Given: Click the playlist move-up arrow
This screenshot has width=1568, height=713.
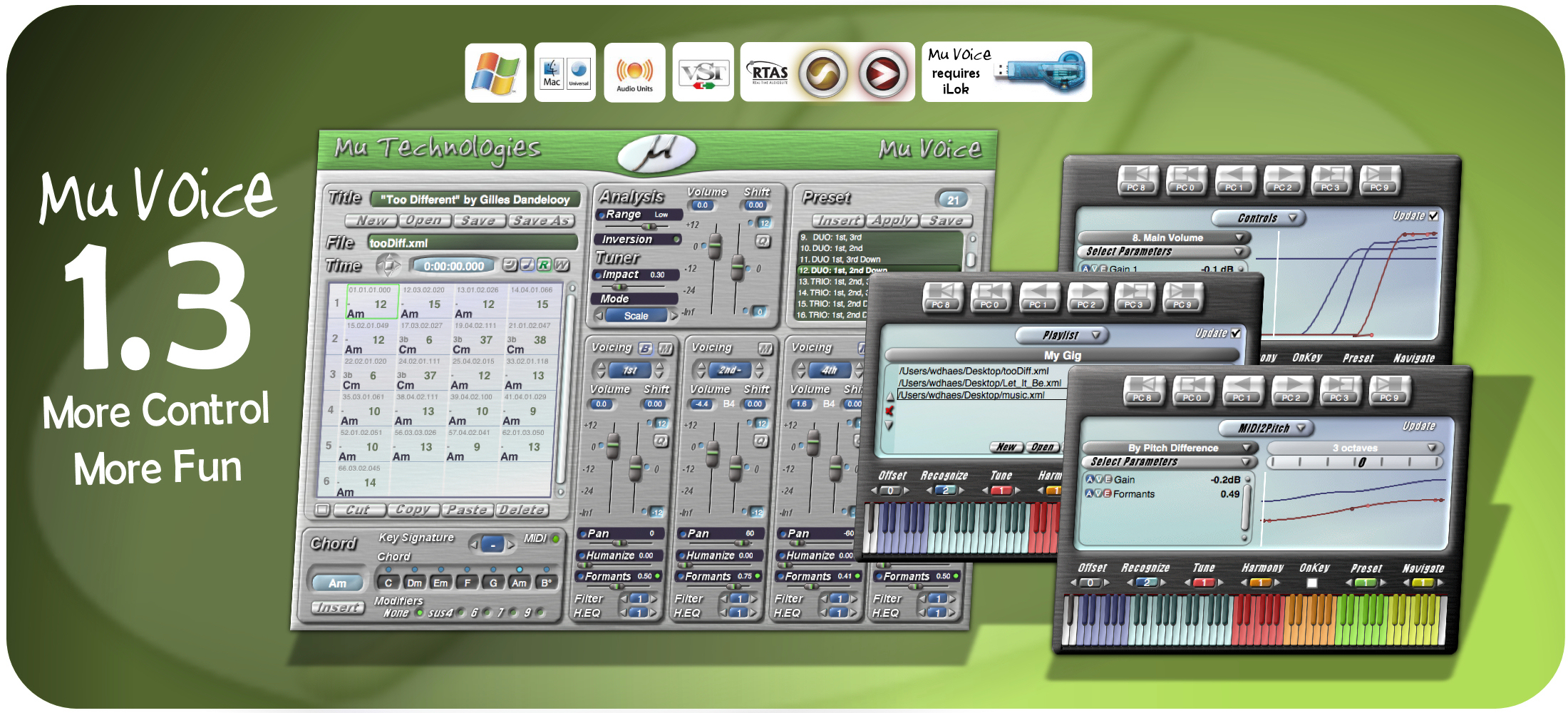Looking at the screenshot, I should pyautogui.click(x=889, y=396).
